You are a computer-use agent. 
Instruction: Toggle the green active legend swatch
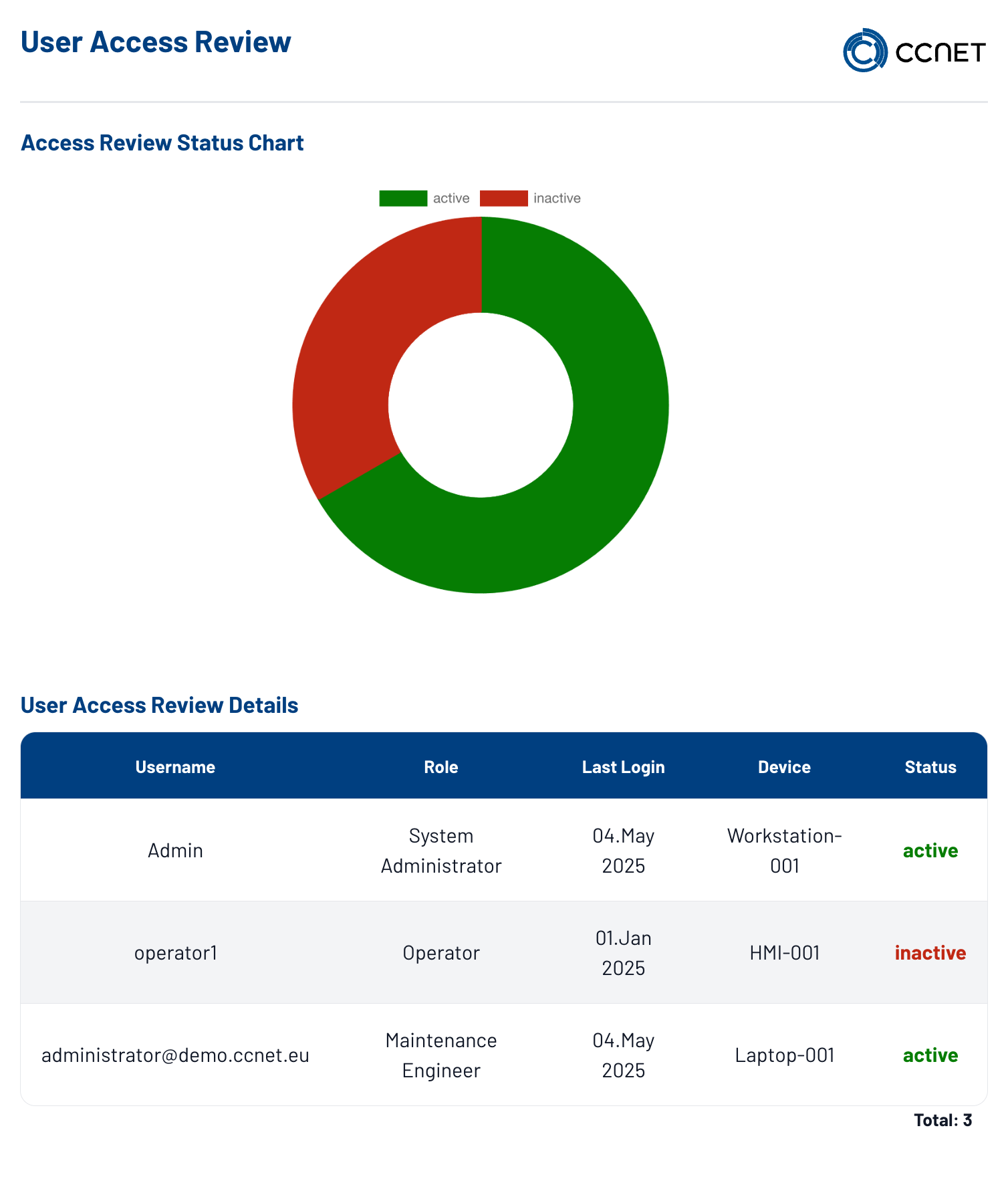pos(403,199)
